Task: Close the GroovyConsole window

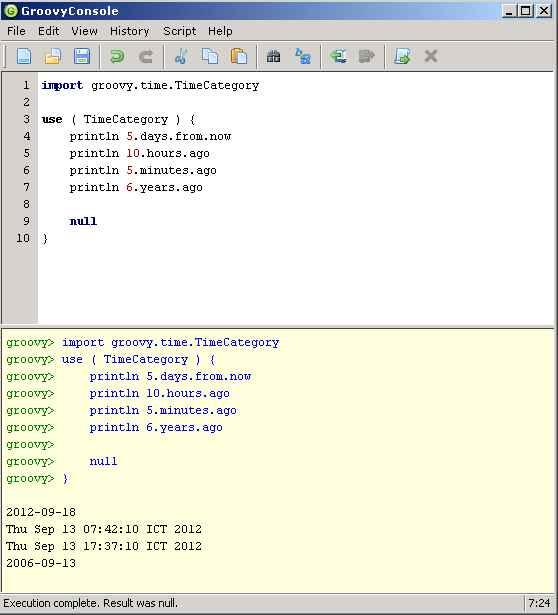Action: coord(544,11)
